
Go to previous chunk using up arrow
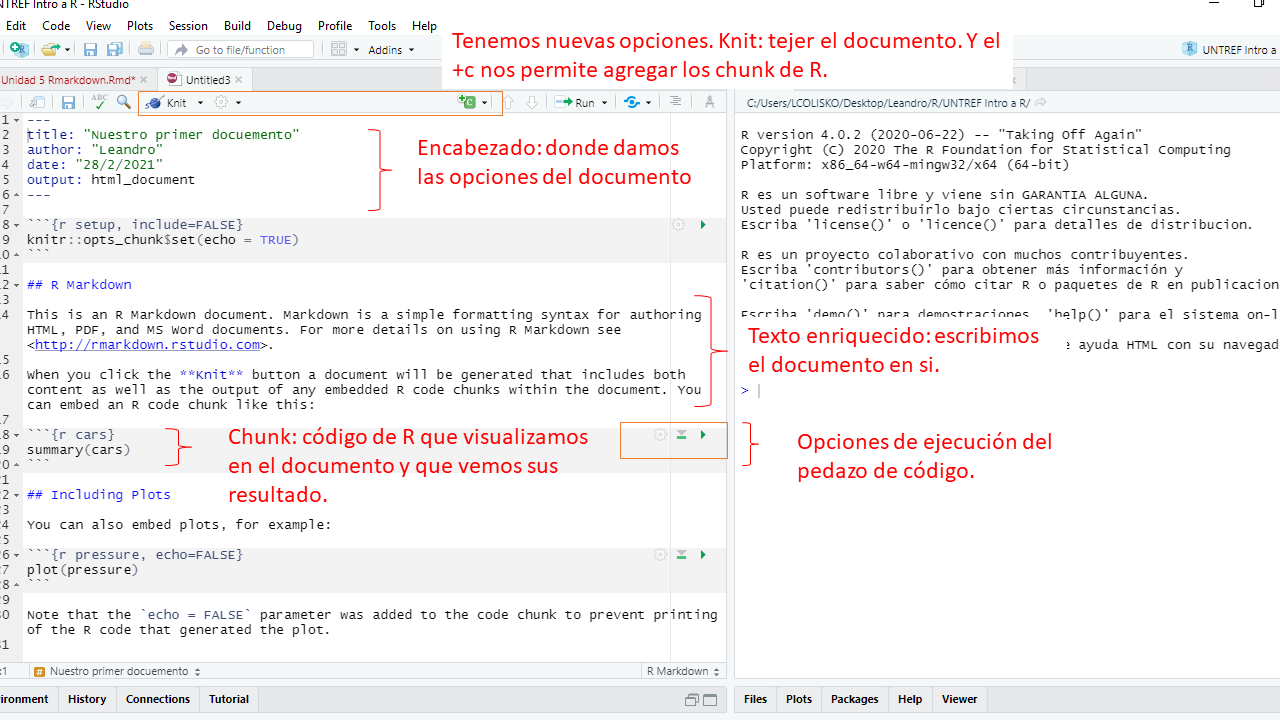[x=509, y=102]
